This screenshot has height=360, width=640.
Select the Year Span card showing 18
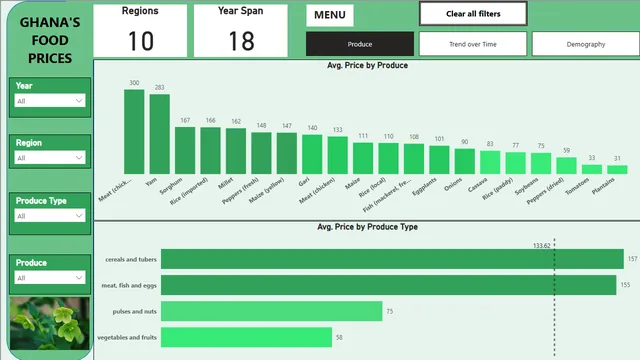pos(240,31)
